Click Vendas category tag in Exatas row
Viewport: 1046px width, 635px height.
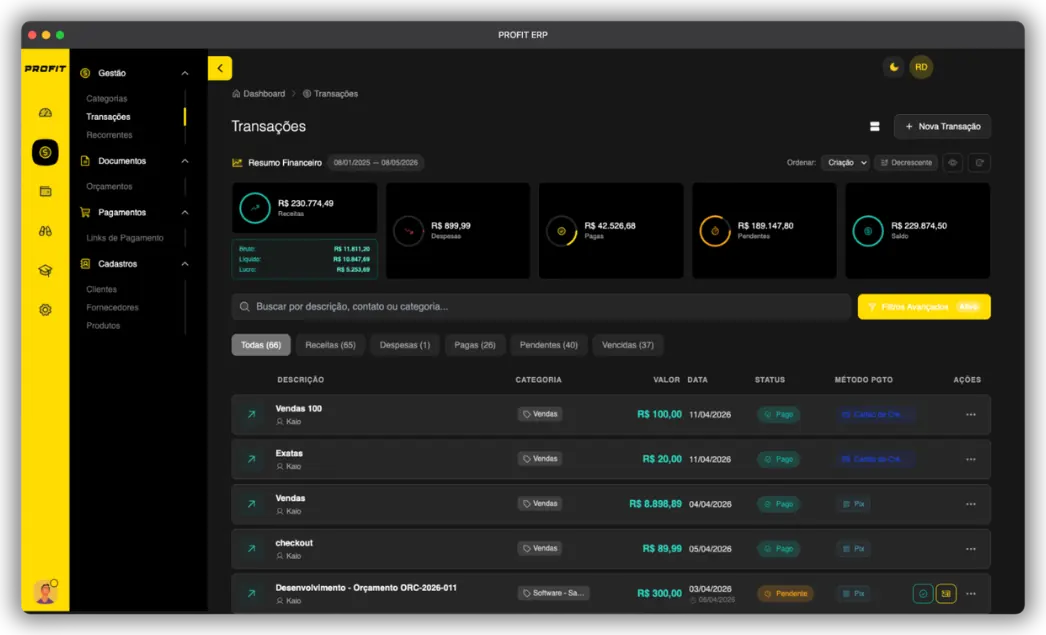[540, 459]
